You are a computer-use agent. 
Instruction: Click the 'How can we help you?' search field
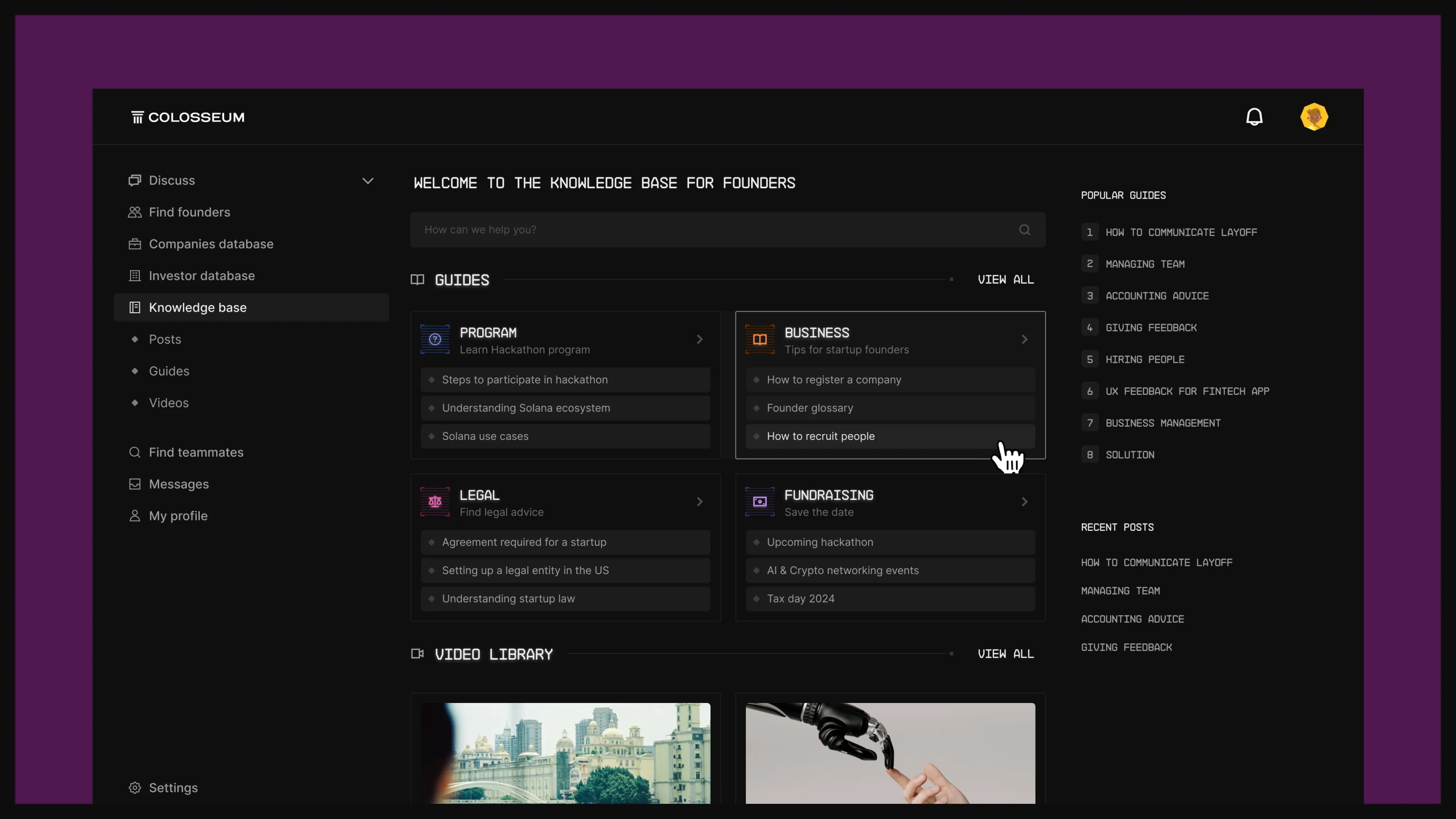(x=728, y=229)
